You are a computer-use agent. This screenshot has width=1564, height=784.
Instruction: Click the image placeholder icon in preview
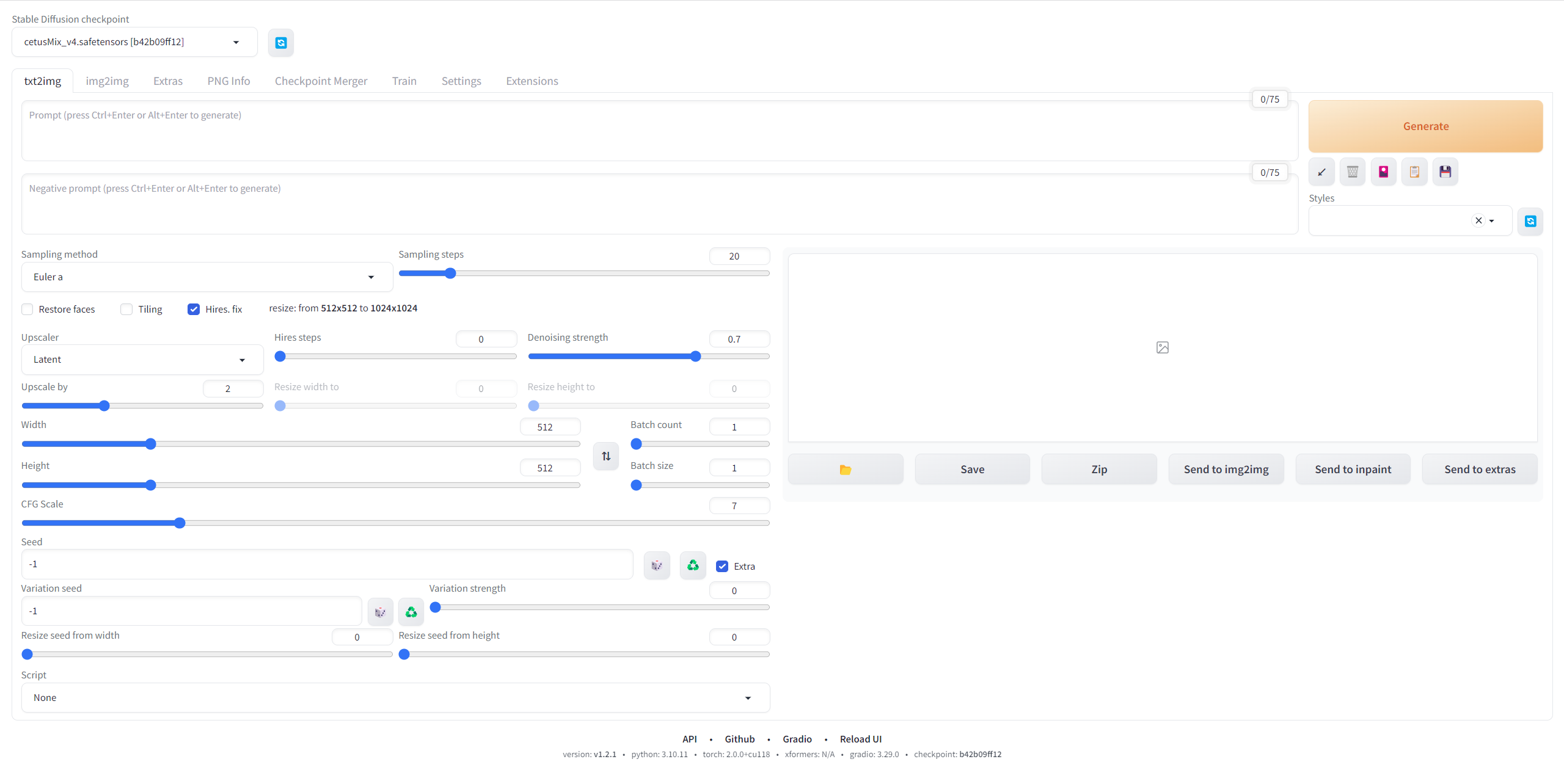[1163, 347]
